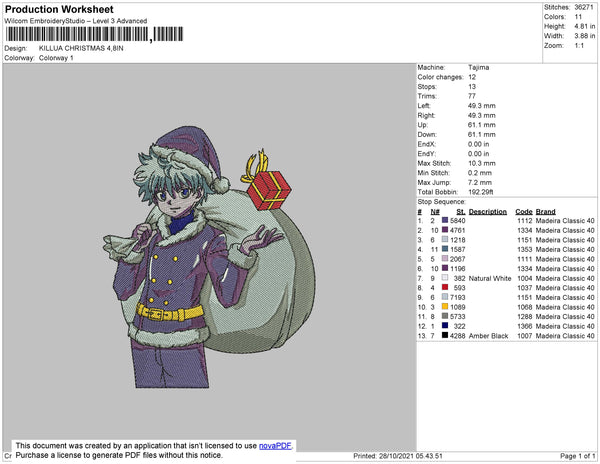Click the 'Page 1 of 1' footer
The width and height of the screenshot is (600, 464).
[577, 456]
